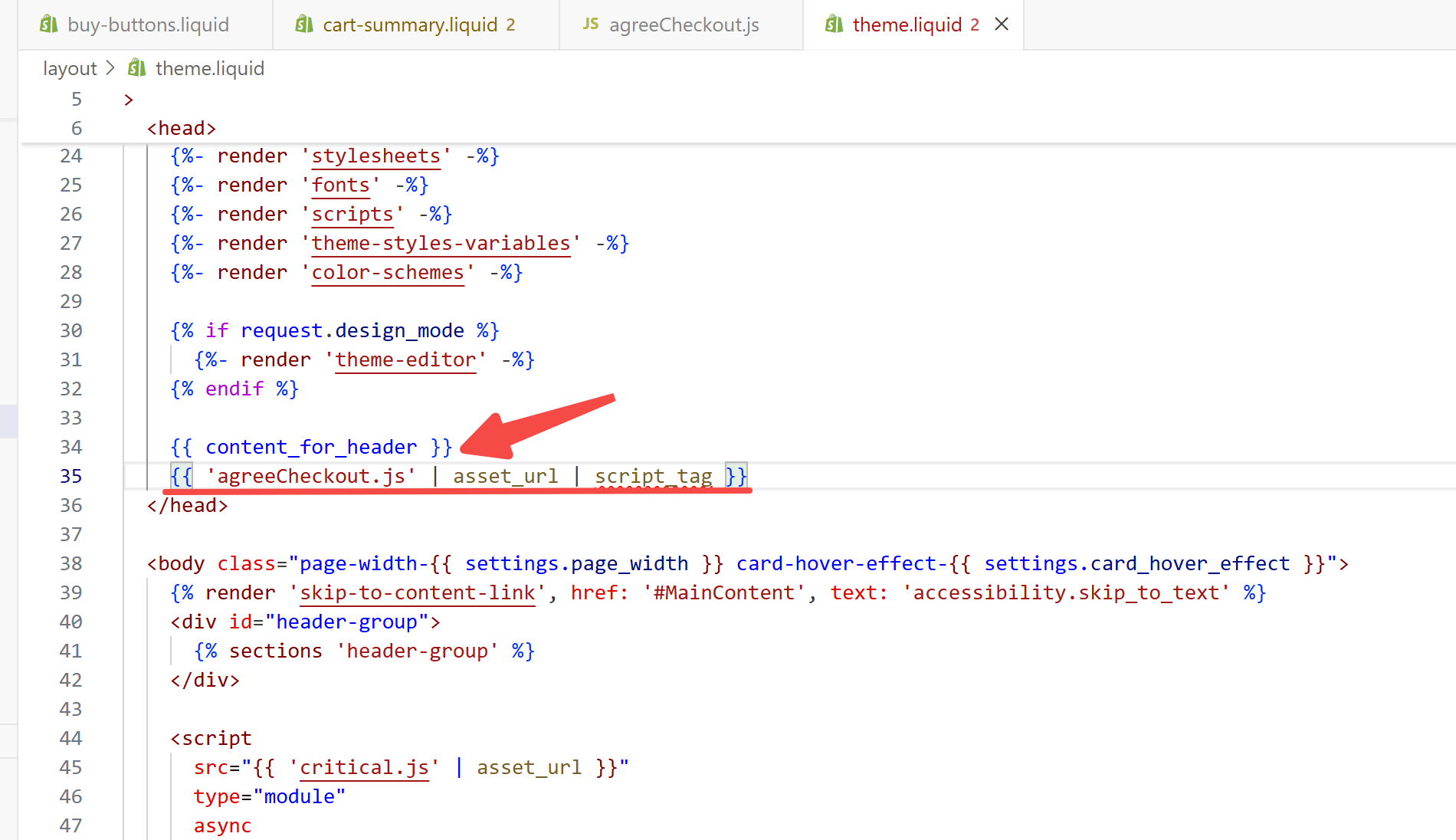
Task: Close the theme.liquid tab
Action: pos(1001,25)
